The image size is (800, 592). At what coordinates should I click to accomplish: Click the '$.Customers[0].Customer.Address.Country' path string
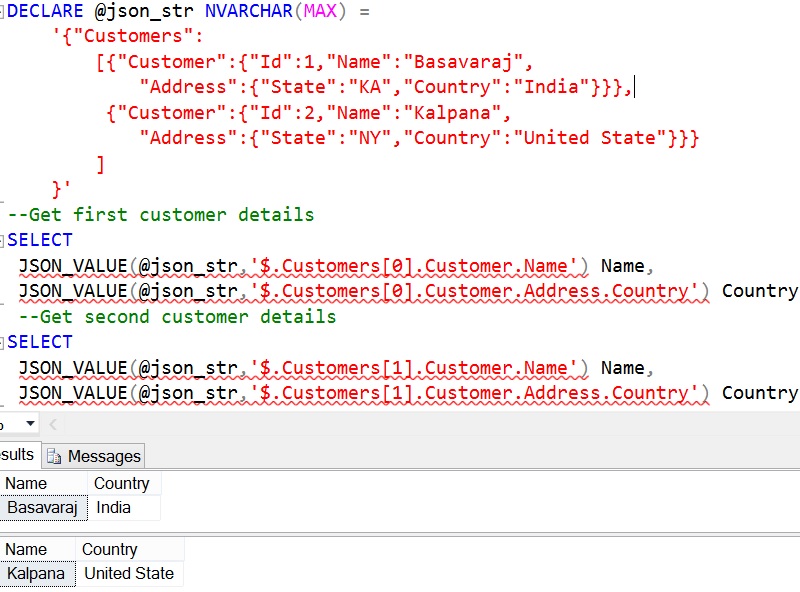(x=474, y=291)
